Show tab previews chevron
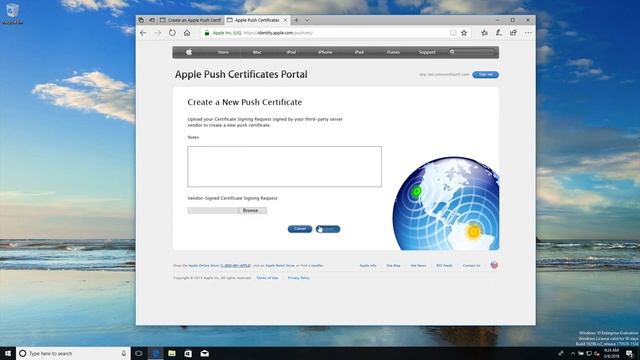This screenshot has height=360, width=640. 307,20
